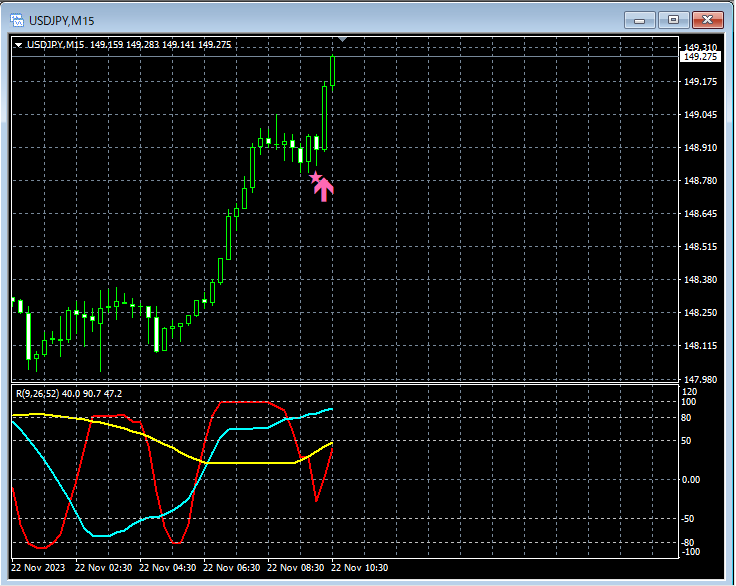This screenshot has width=736, height=586.
Task: Click the chart shift triangle marker at top
Action: 343,39
